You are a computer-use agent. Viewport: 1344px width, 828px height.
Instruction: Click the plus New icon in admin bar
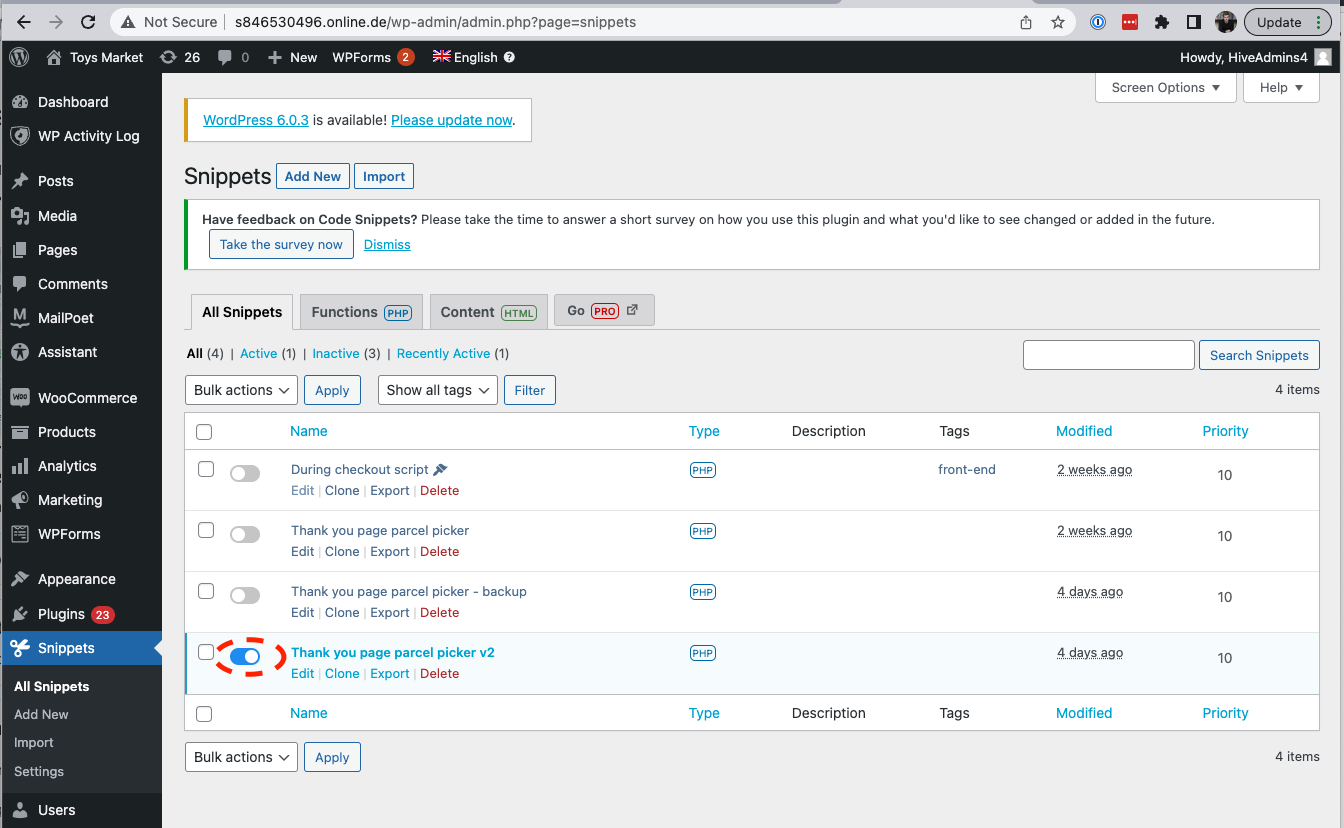tap(275, 57)
